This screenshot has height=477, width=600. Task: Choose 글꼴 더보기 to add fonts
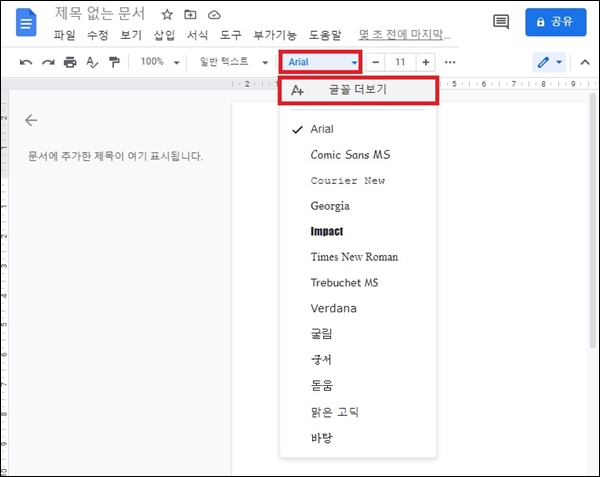[x=358, y=90]
